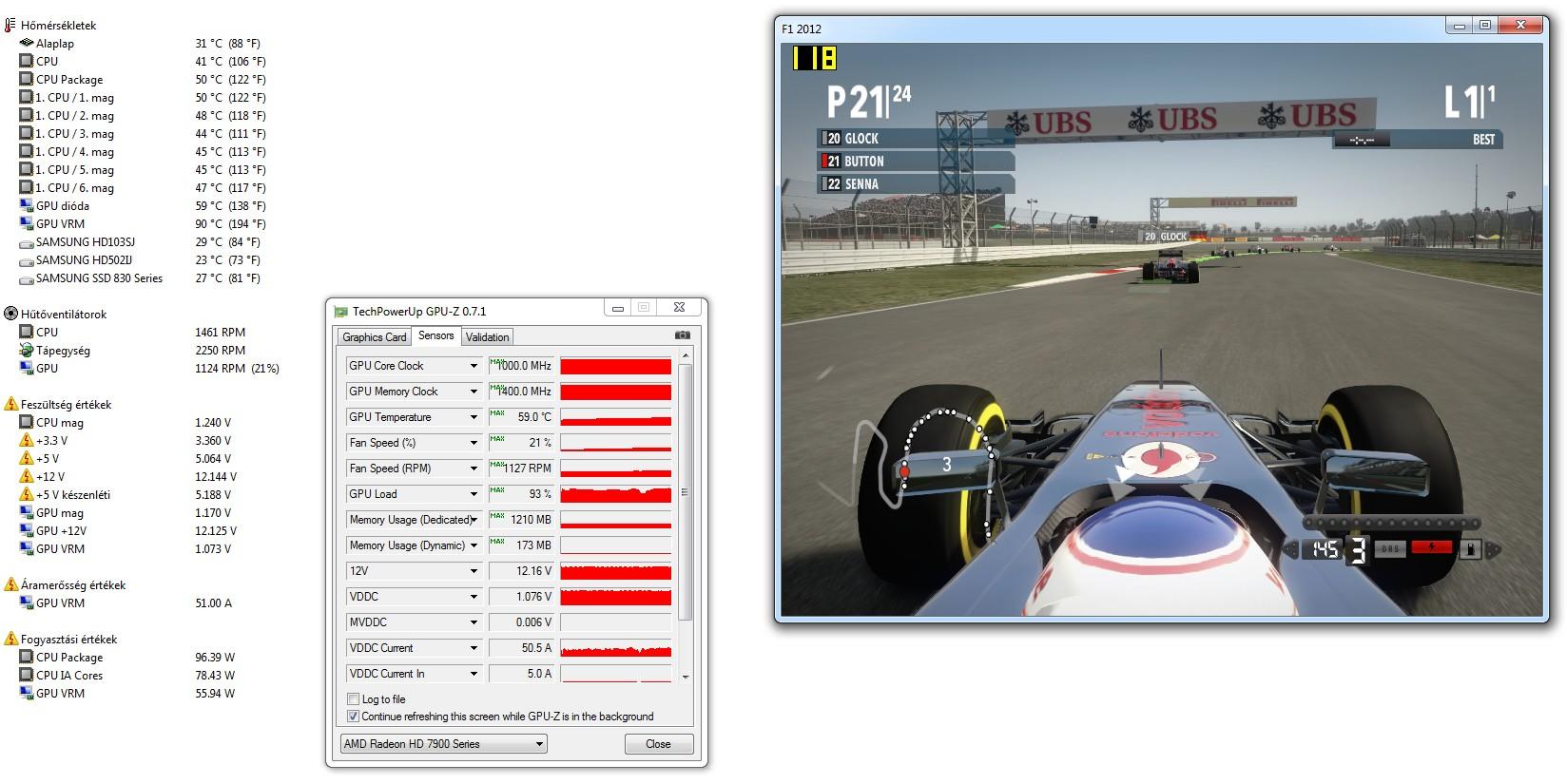Click the Feszültség értékek warning icon

tap(11, 404)
